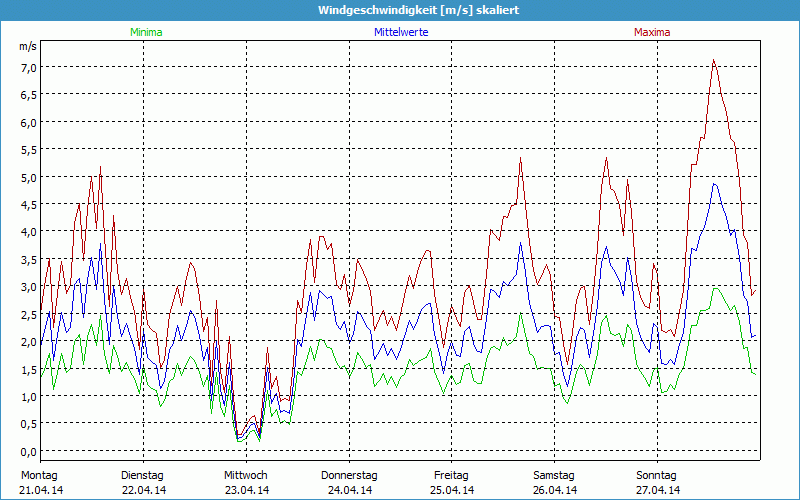Click the 3,0 y-axis value
Viewport: 800px width, 500px height.
(28, 287)
